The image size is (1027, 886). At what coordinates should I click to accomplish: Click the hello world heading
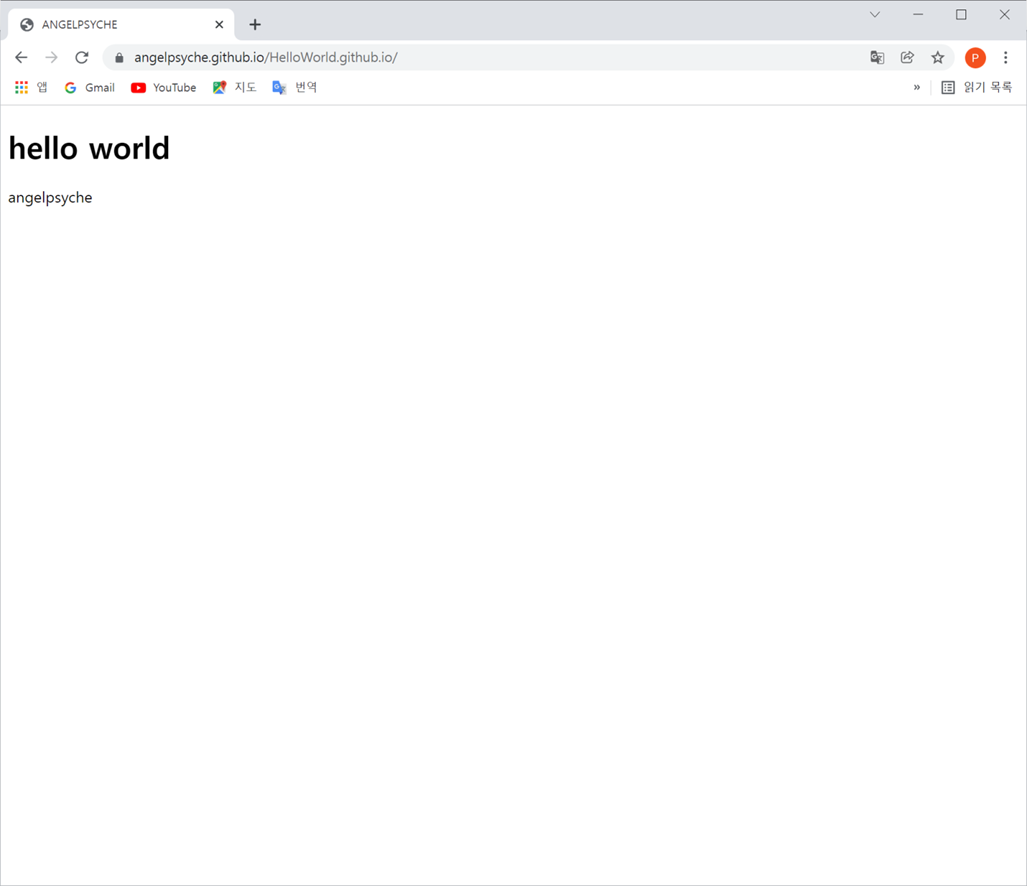point(89,149)
